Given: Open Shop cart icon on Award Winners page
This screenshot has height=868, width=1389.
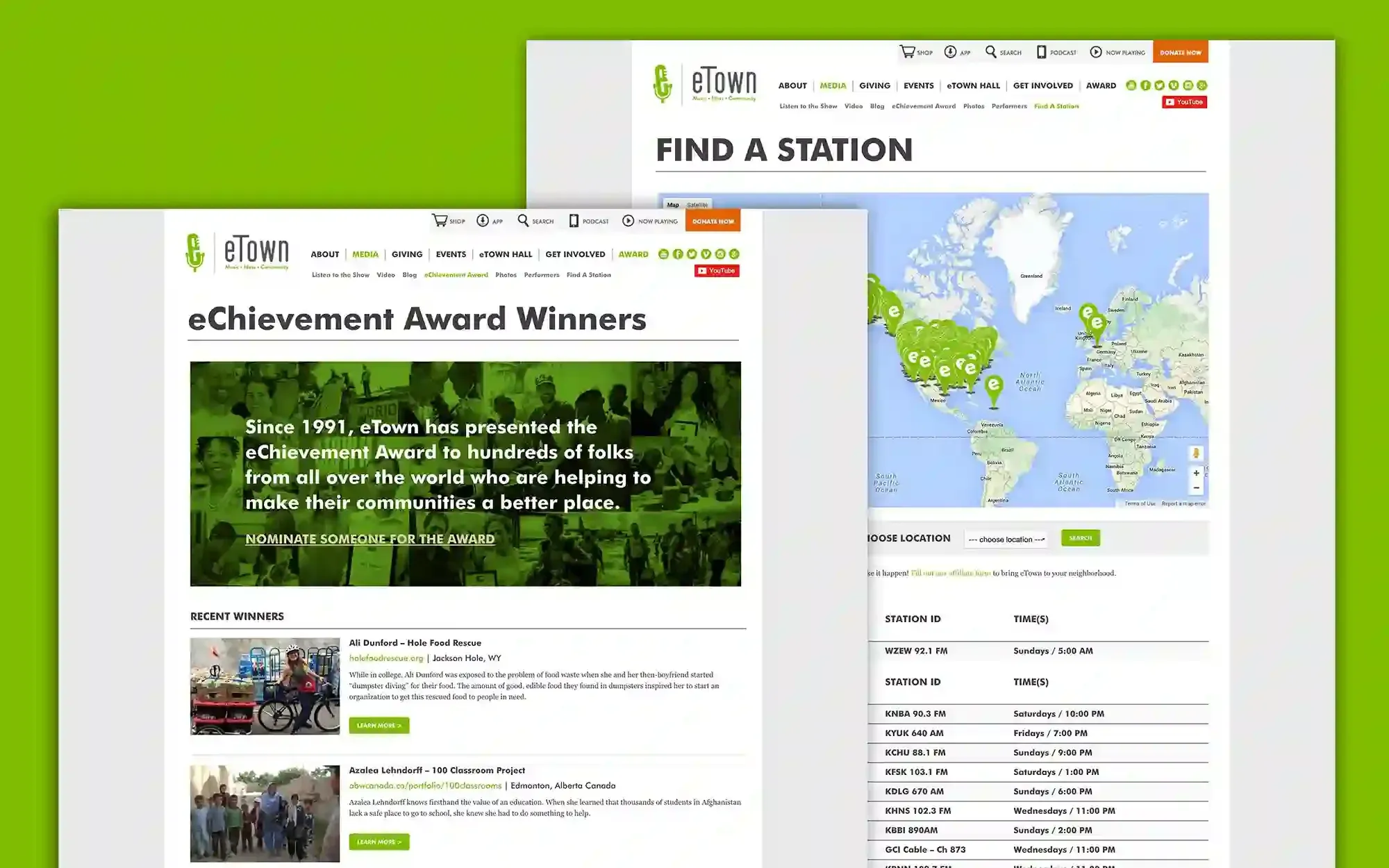Looking at the screenshot, I should [440, 221].
